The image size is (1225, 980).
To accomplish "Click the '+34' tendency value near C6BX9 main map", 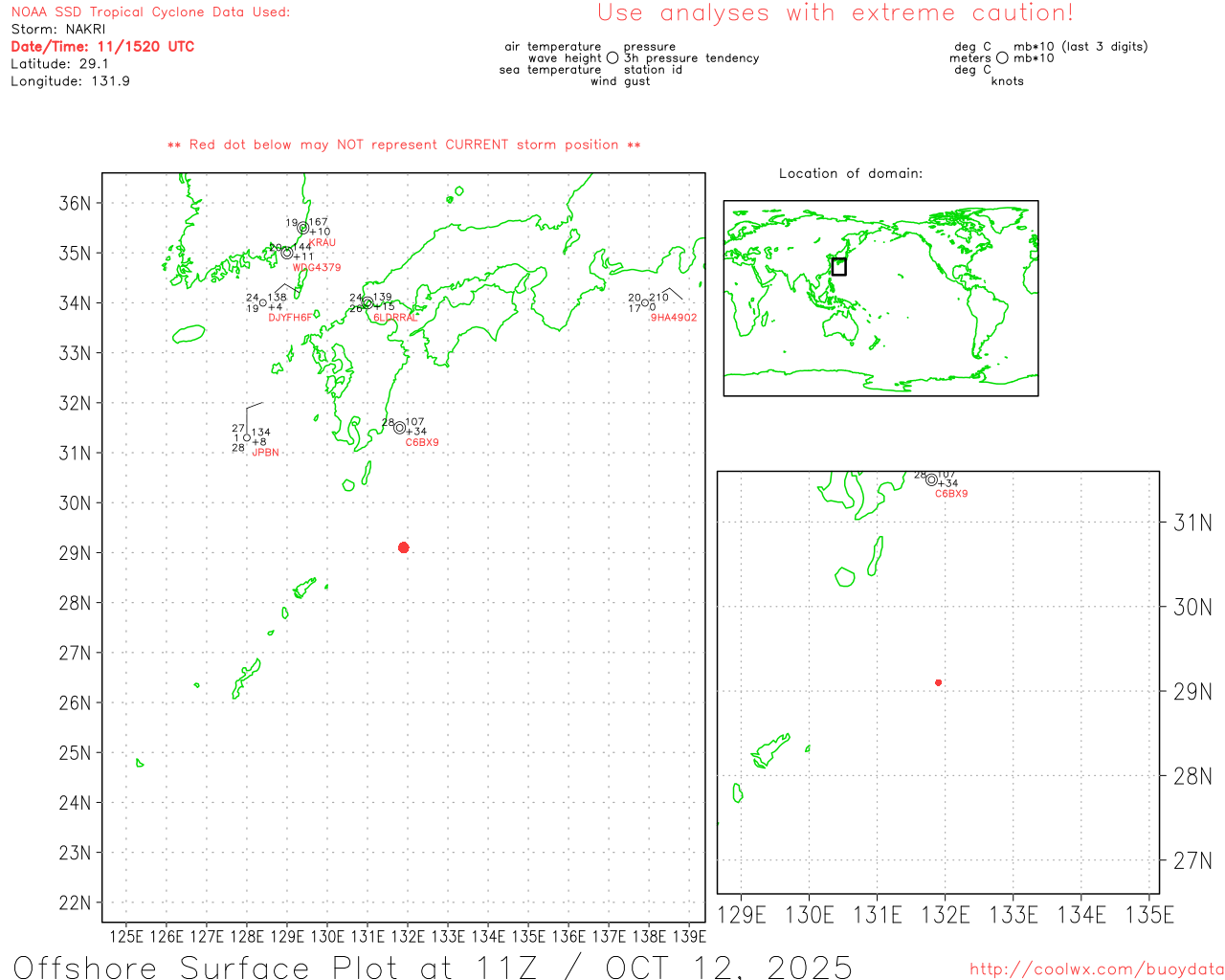I will click(414, 432).
